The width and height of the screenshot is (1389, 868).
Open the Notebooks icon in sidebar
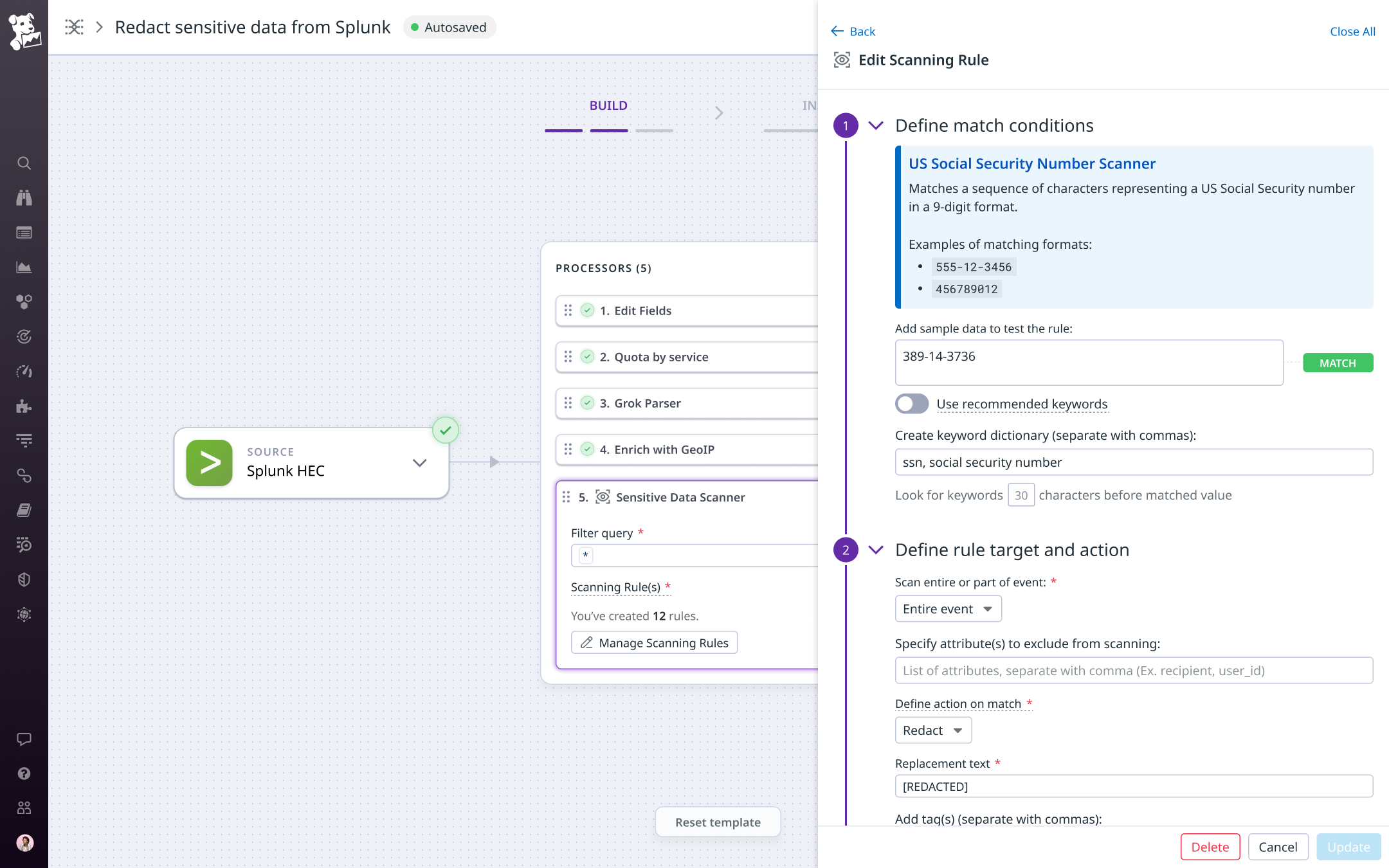24,510
